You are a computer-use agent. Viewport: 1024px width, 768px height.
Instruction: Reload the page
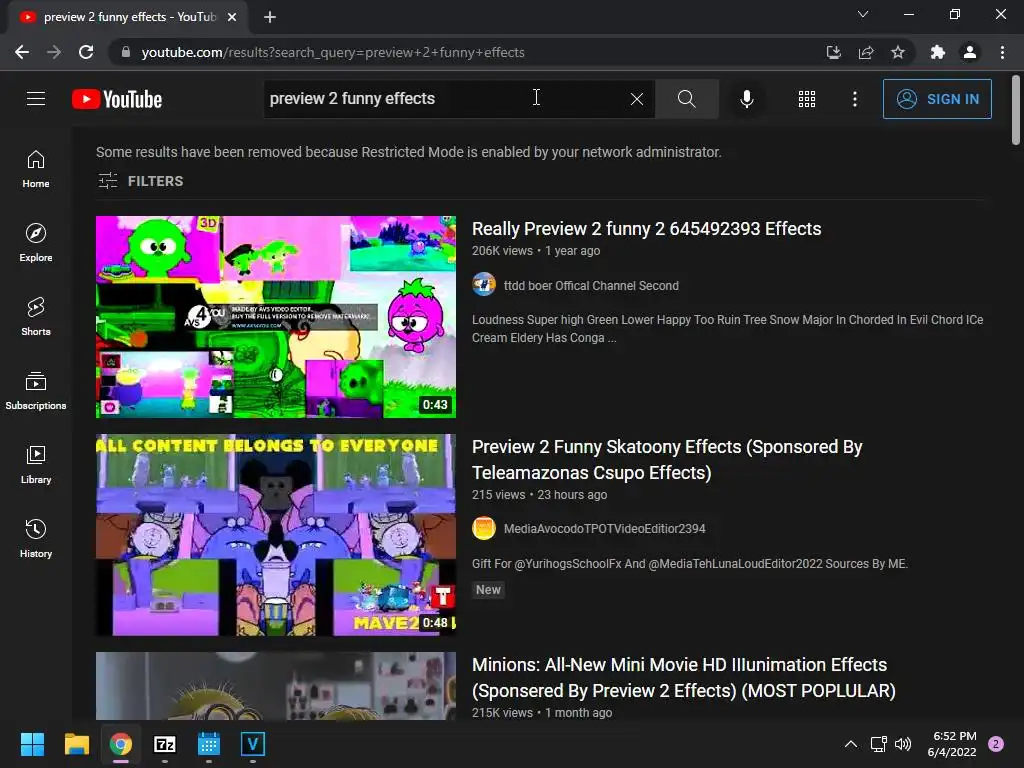pos(86,52)
